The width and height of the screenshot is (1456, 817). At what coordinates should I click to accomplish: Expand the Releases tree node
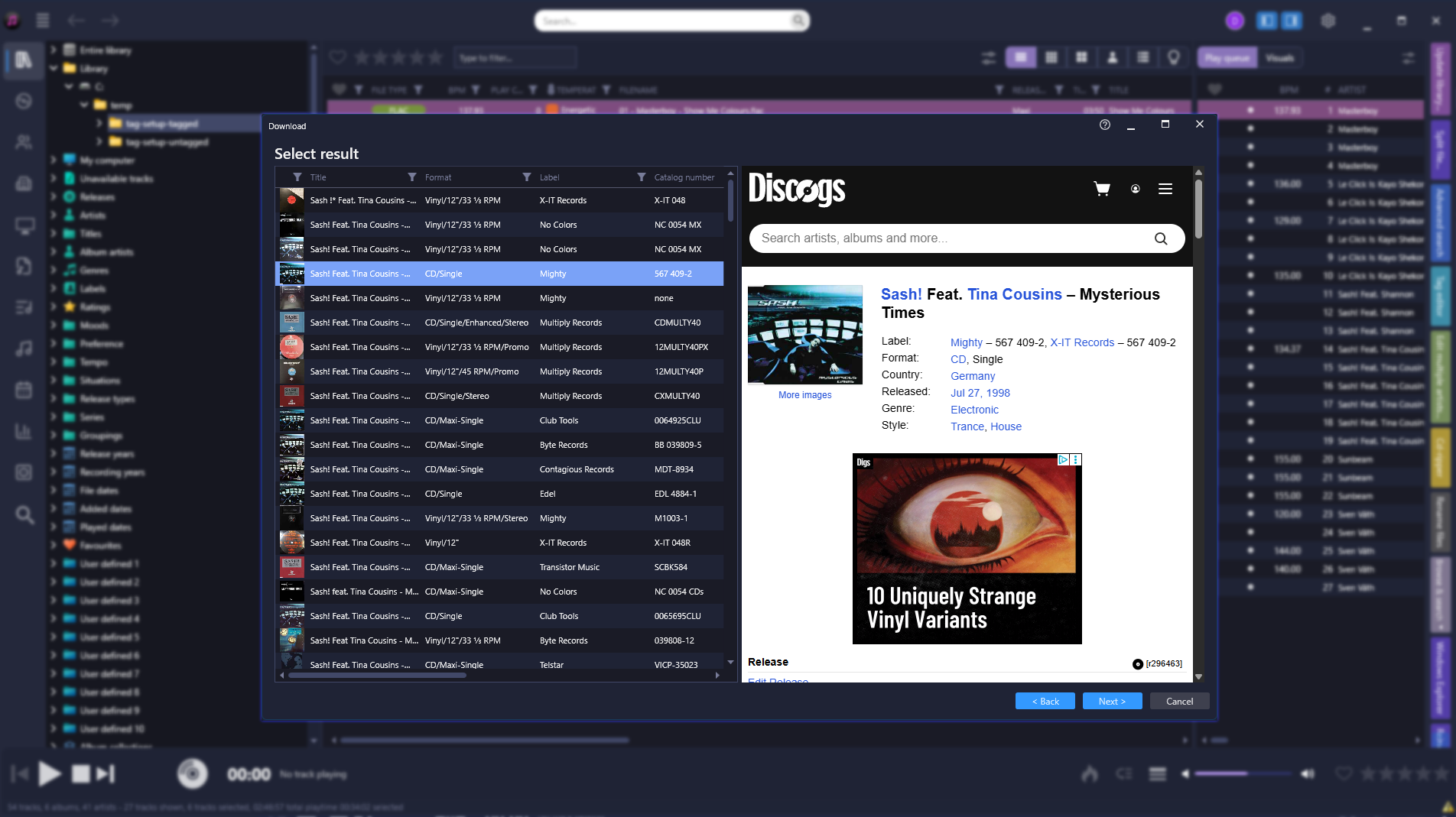pyautogui.click(x=54, y=196)
